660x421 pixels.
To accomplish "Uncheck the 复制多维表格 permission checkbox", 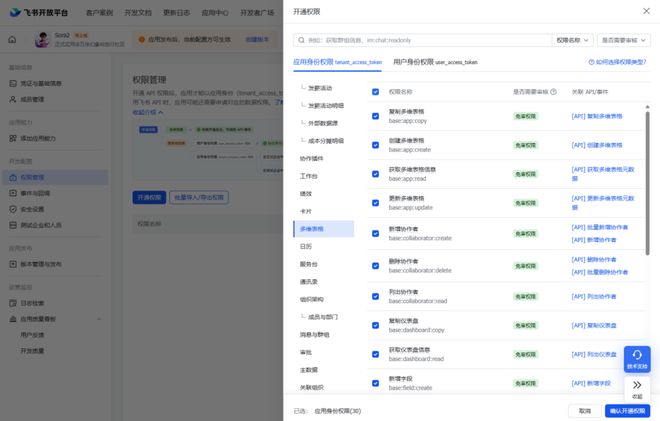I will 375,116.
